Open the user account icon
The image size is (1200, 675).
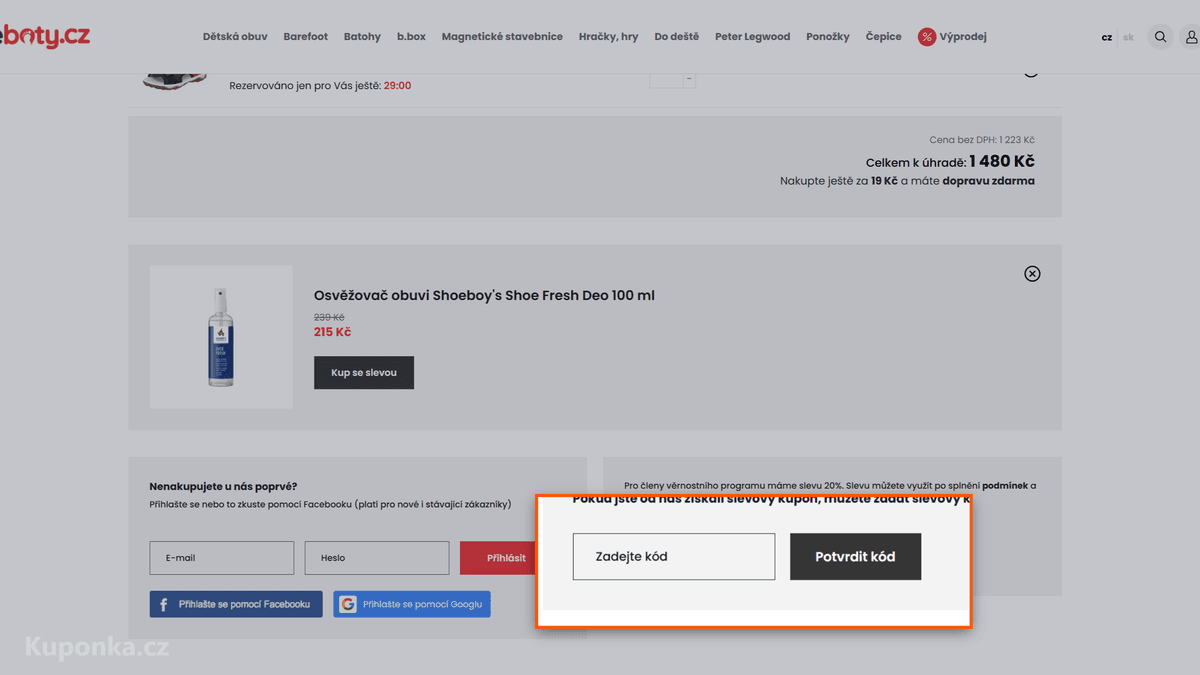tap(1191, 37)
